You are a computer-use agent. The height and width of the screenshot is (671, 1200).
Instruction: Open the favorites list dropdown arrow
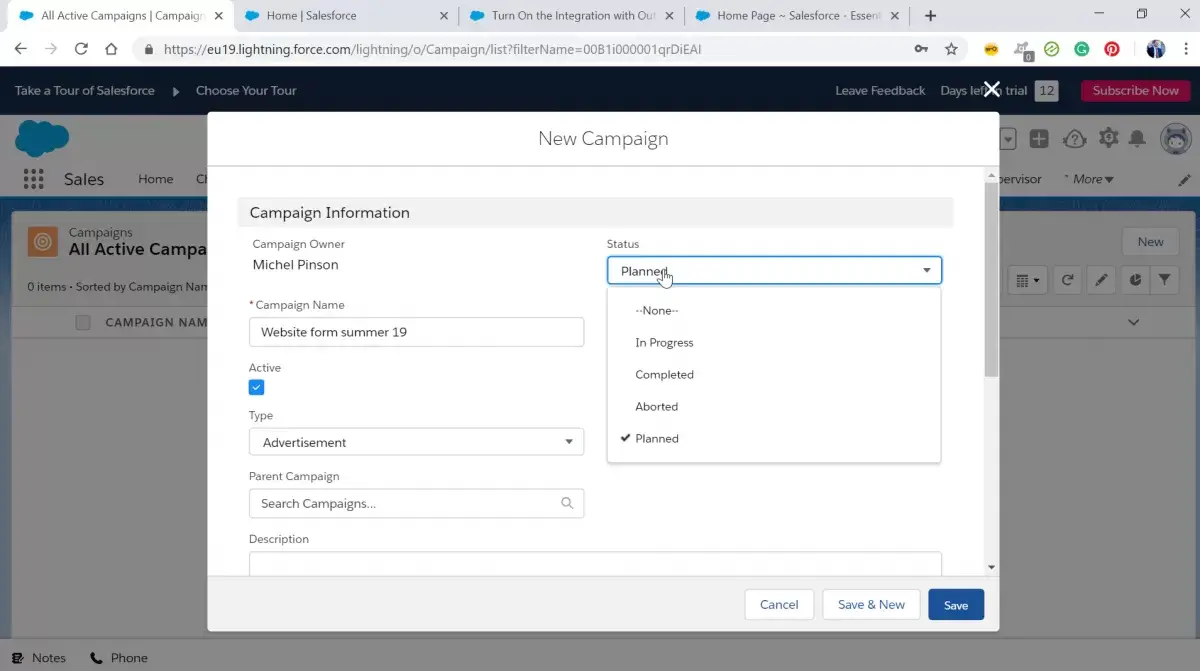click(1008, 139)
